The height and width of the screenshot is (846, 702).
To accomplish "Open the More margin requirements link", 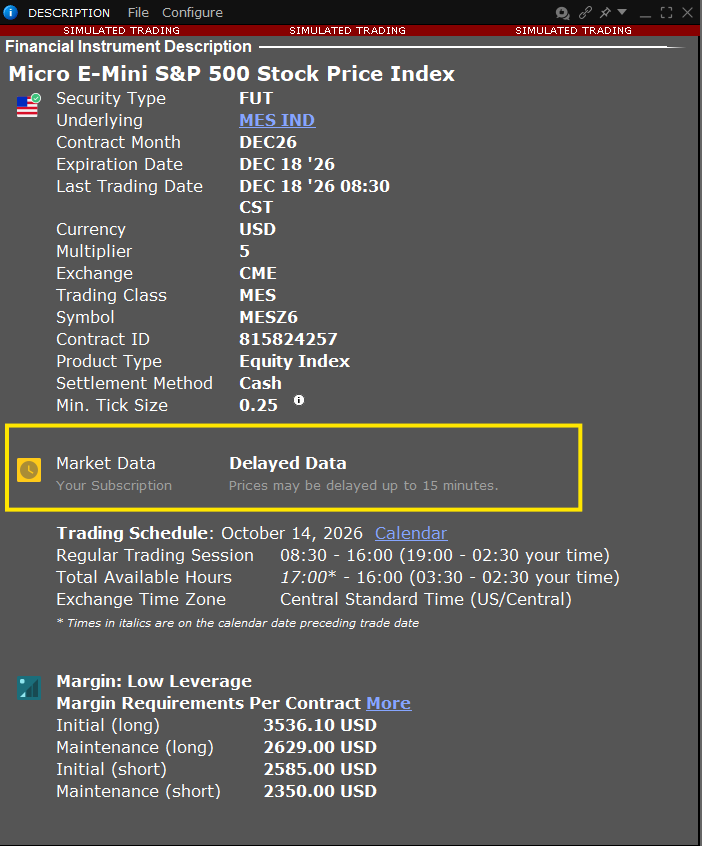I will tap(389, 704).
